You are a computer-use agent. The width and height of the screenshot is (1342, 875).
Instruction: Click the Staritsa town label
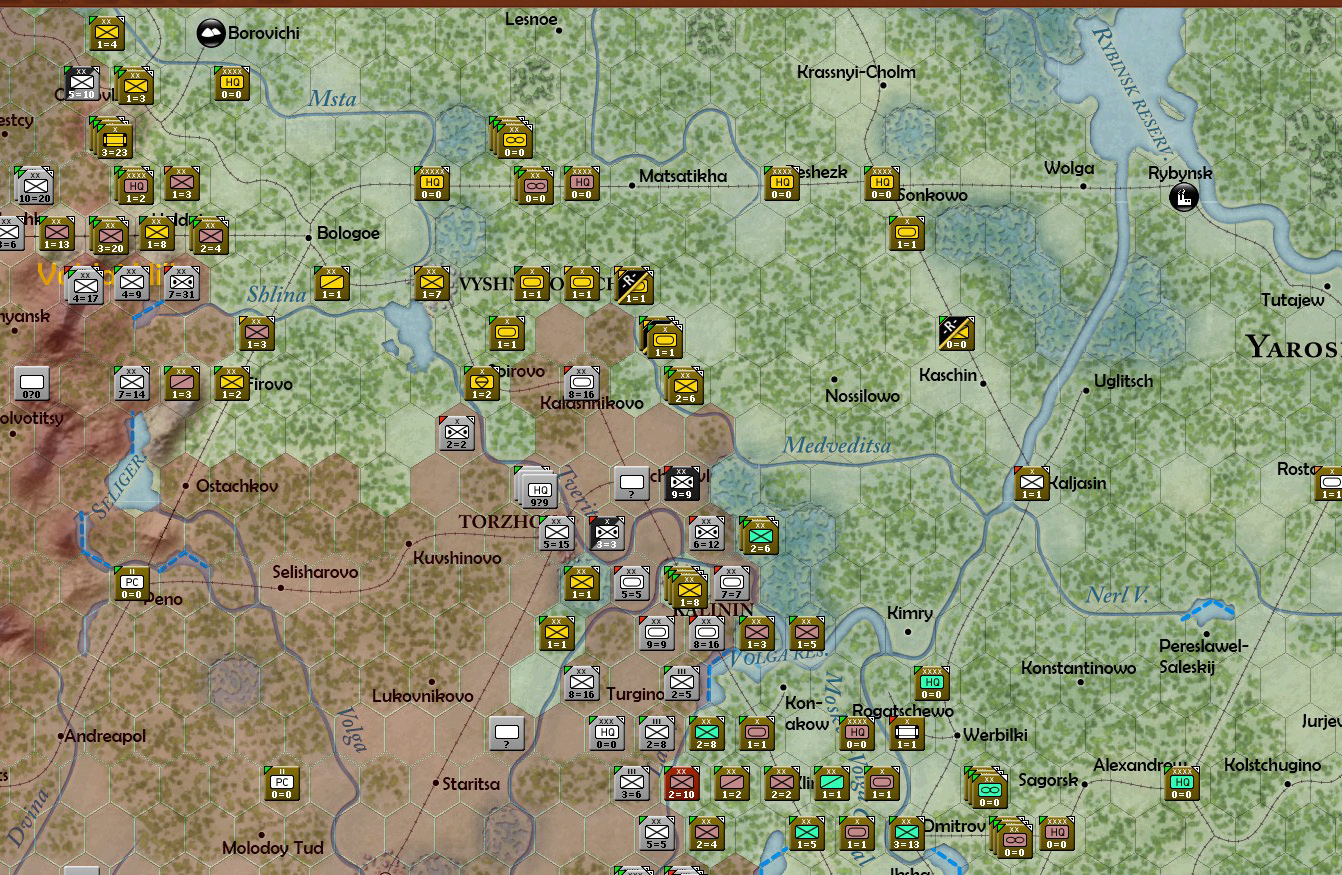click(x=470, y=785)
